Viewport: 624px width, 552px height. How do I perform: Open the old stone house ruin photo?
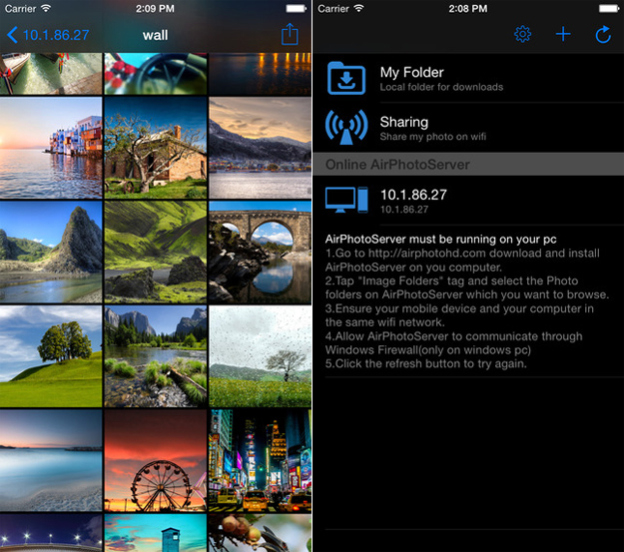click(x=155, y=147)
